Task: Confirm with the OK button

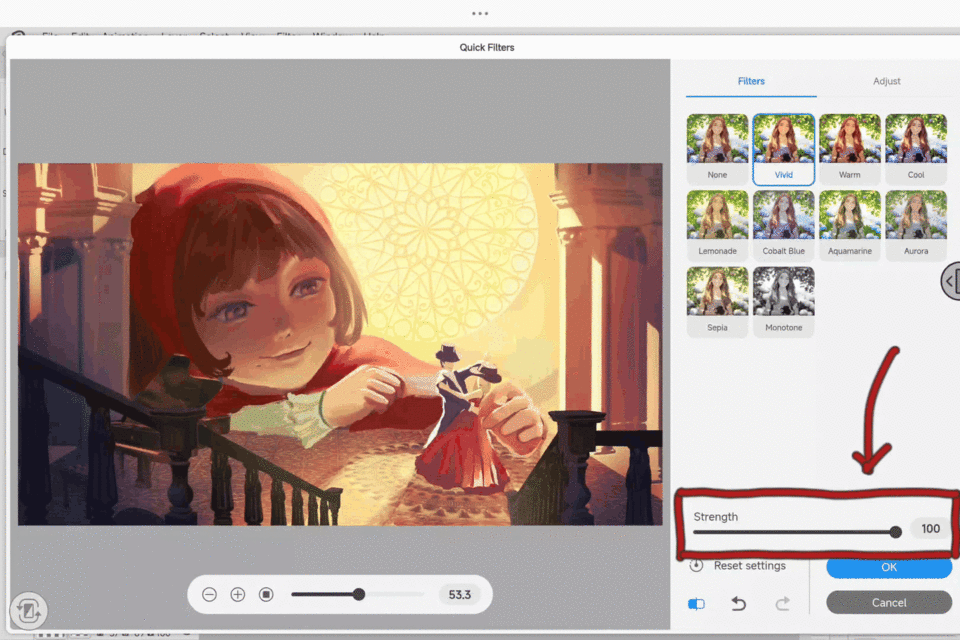Action: (x=889, y=568)
